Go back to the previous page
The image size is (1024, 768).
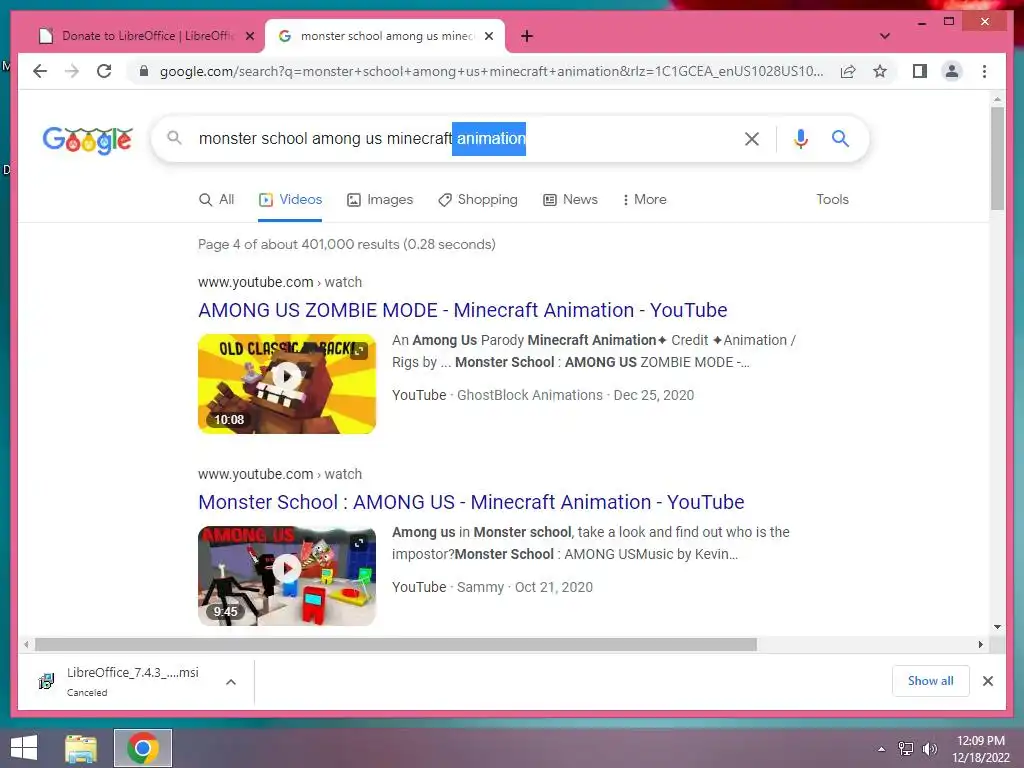pos(40,71)
